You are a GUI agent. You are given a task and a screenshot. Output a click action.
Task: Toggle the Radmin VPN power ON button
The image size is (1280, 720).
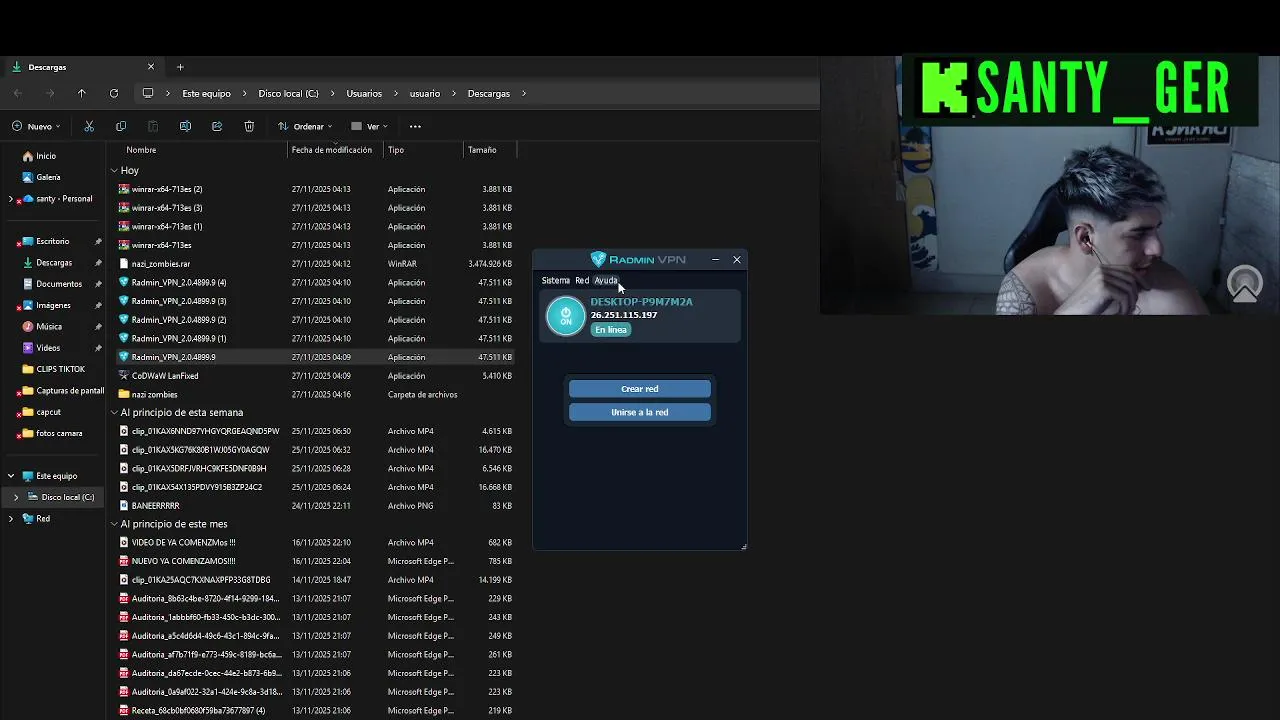pyautogui.click(x=566, y=316)
